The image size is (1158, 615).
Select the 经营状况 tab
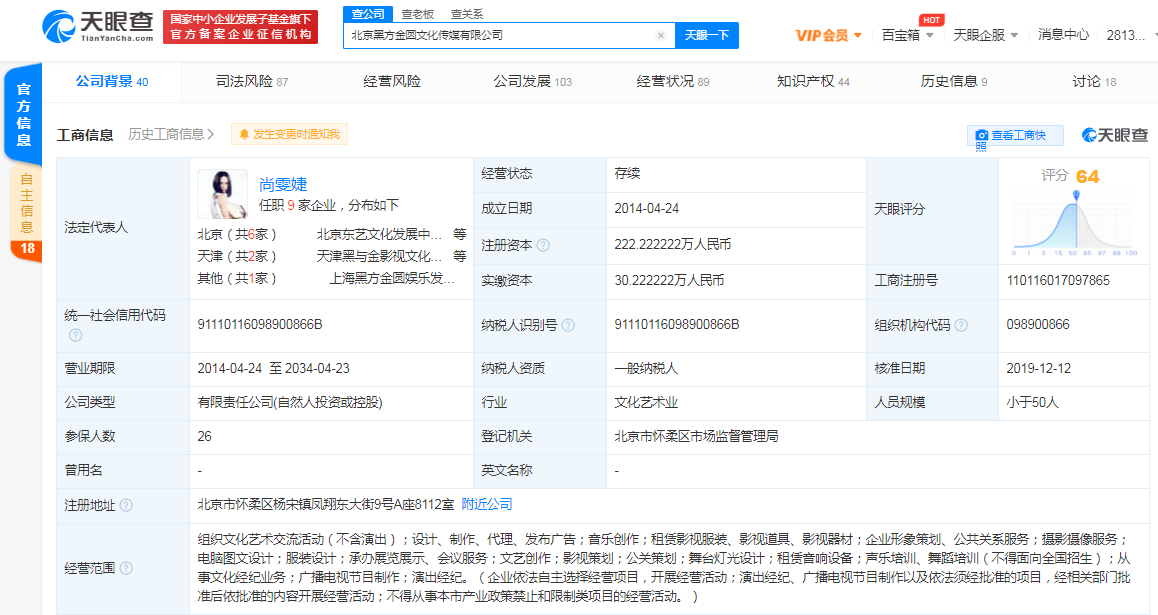[673, 81]
